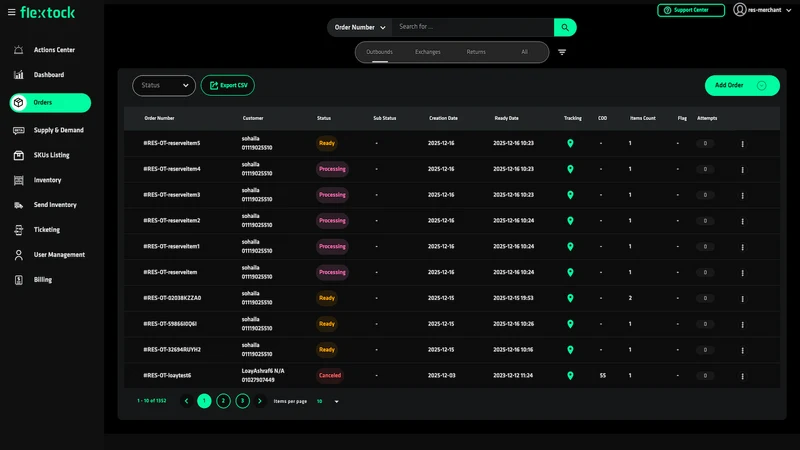Image resolution: width=800 pixels, height=450 pixels.
Task: Open tracking pin for order reserveitem3
Action: (x=570, y=195)
